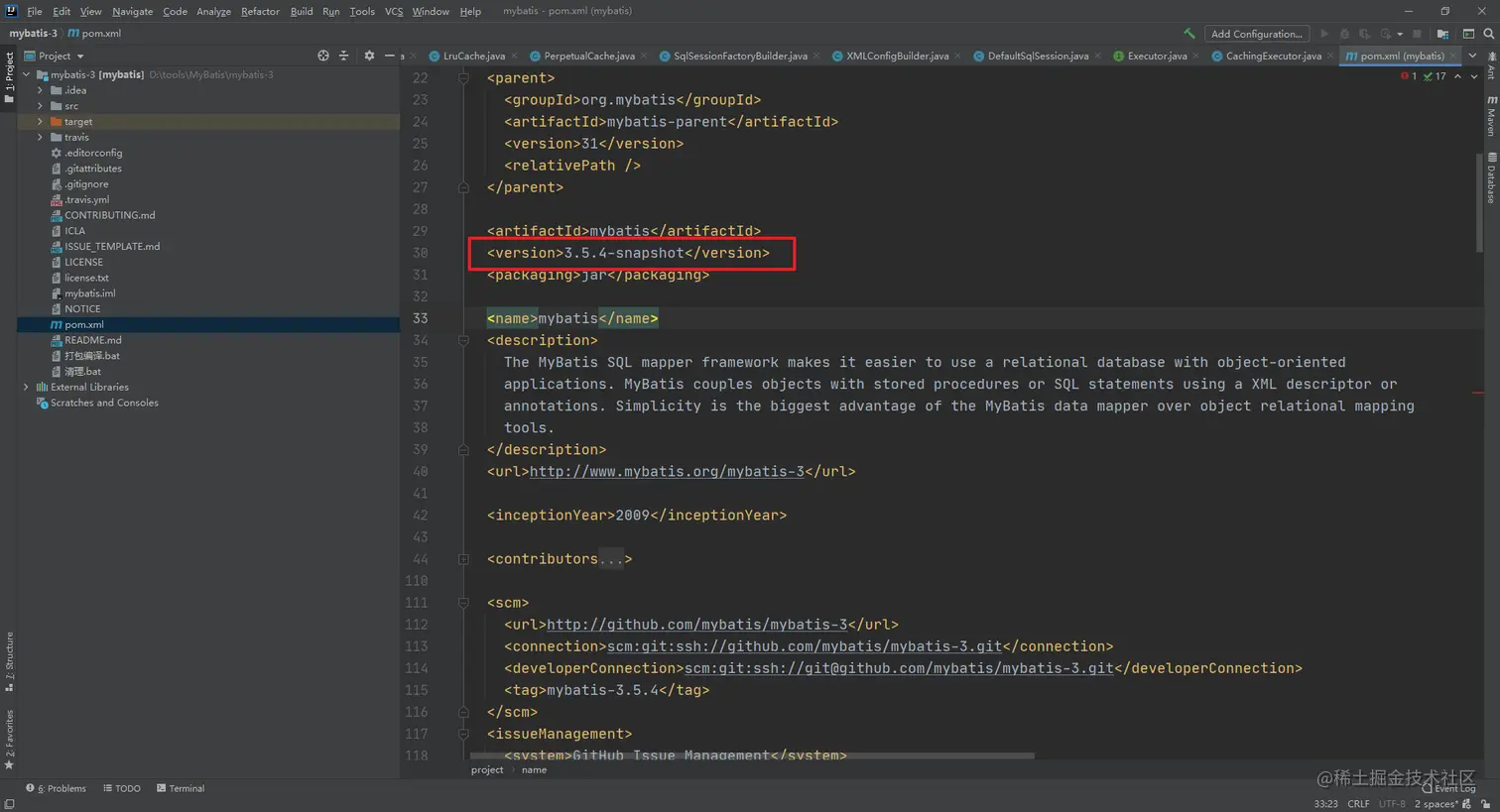
Task: Expand folded contributors block at line 44
Action: (x=463, y=559)
